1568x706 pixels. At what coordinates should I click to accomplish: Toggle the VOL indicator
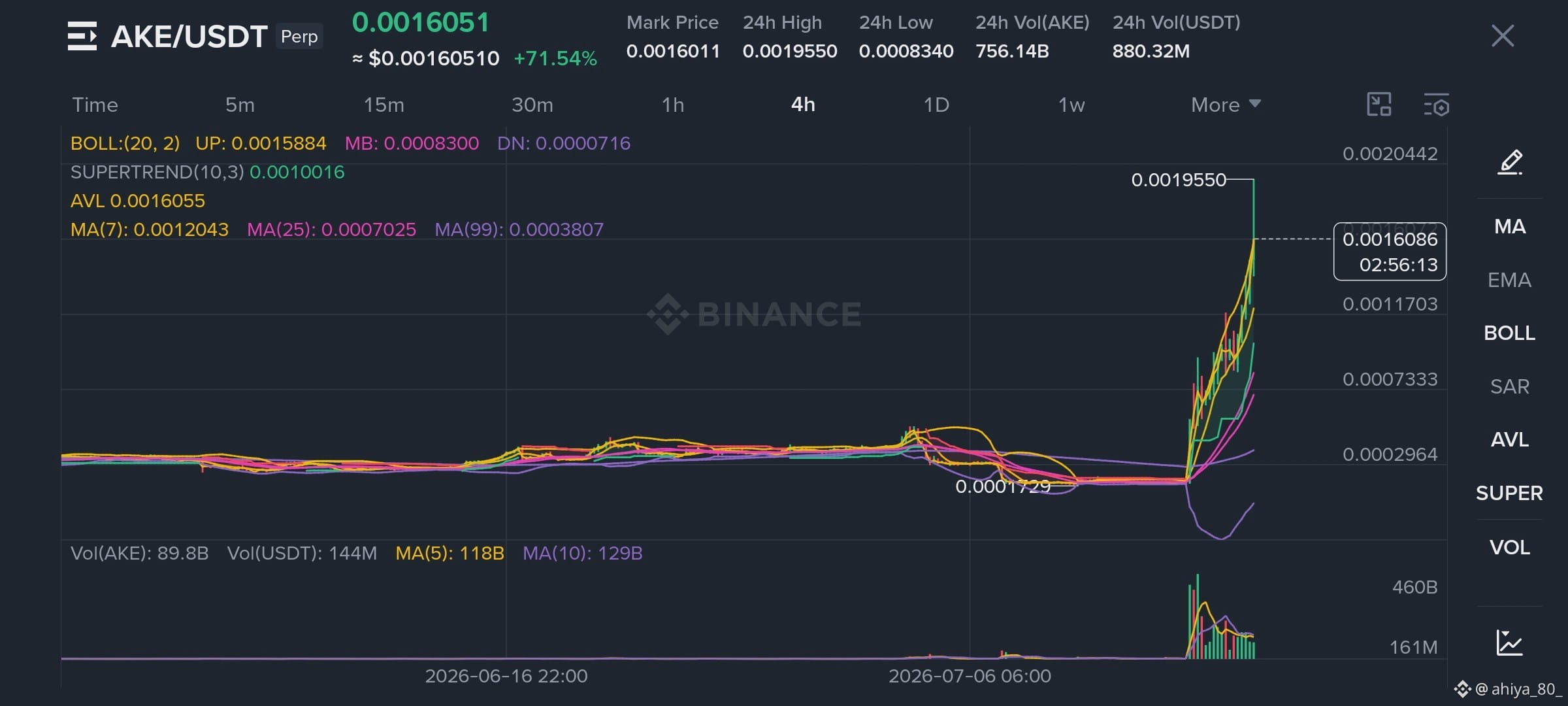(x=1510, y=547)
